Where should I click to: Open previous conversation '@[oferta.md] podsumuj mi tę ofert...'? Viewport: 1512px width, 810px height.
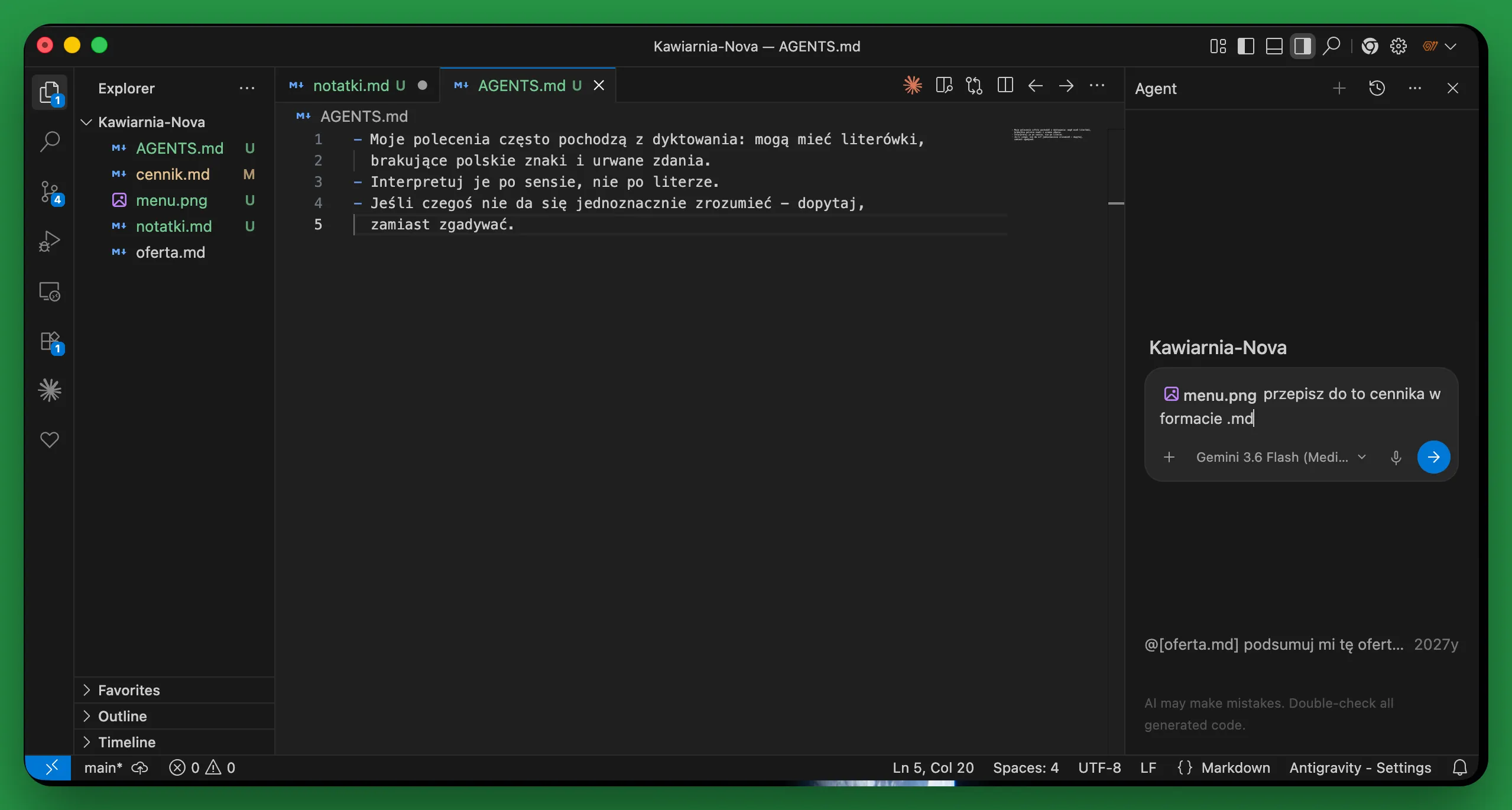coord(1300,644)
